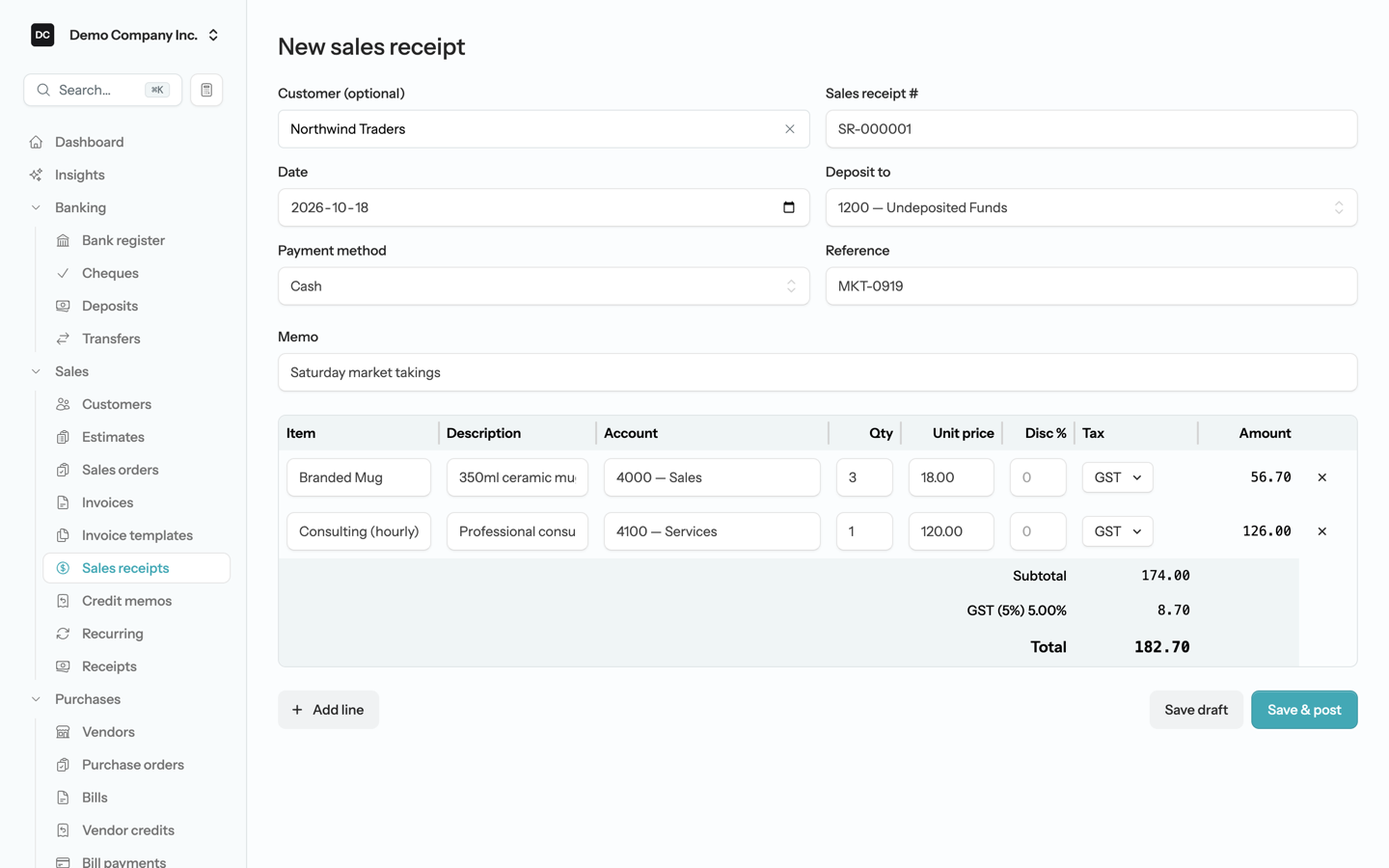Viewport: 1389px width, 868px height.
Task: Open the Payment method dropdown
Action: pyautogui.click(x=544, y=286)
